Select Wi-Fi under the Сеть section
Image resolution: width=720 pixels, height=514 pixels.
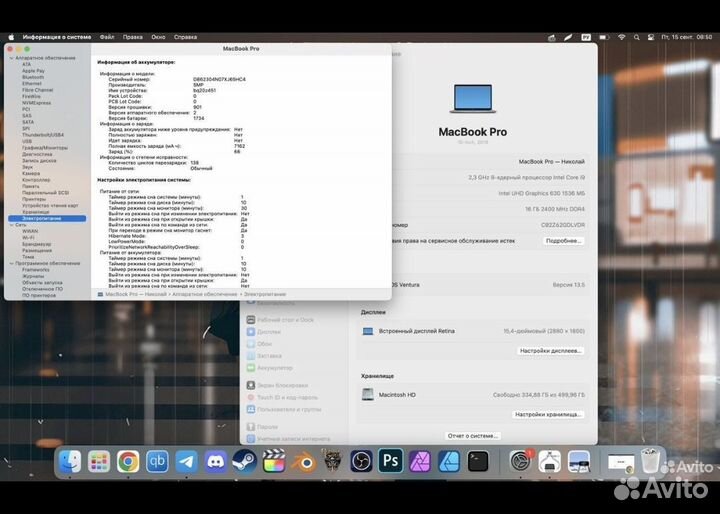click(x=28, y=238)
